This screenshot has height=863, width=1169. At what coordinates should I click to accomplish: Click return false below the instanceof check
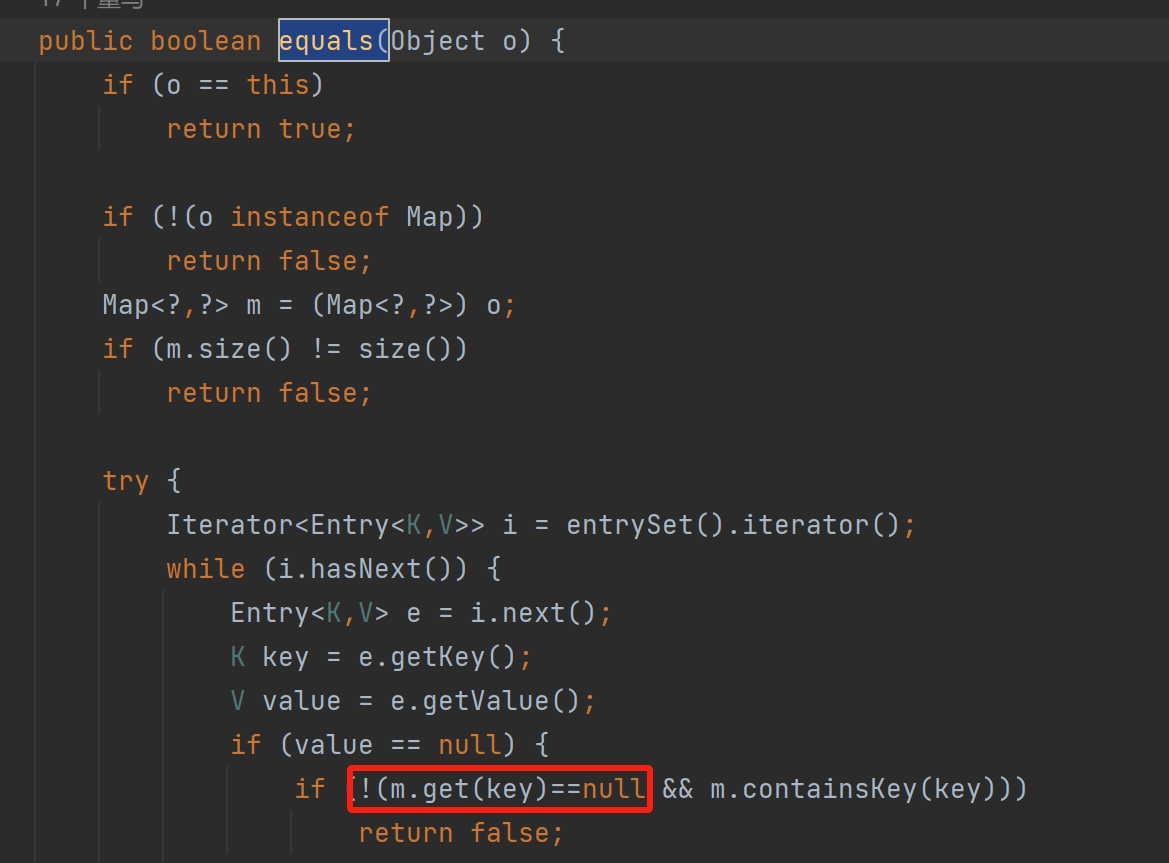268,261
